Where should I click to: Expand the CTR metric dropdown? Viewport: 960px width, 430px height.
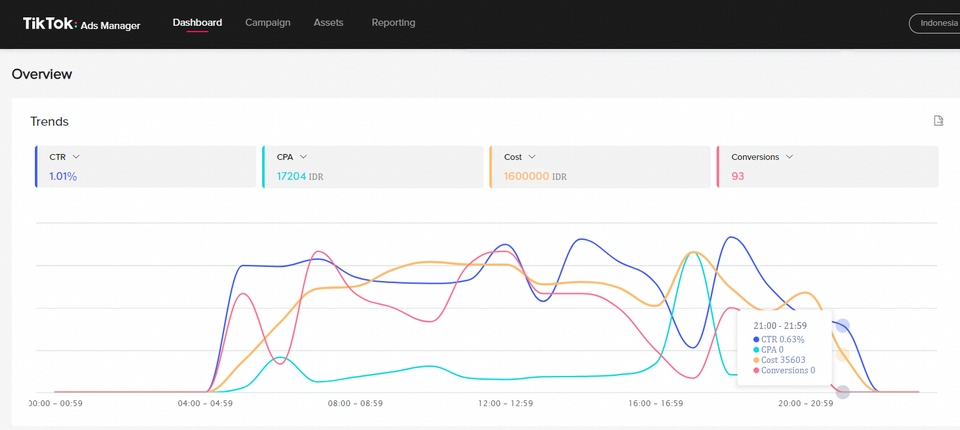point(76,157)
